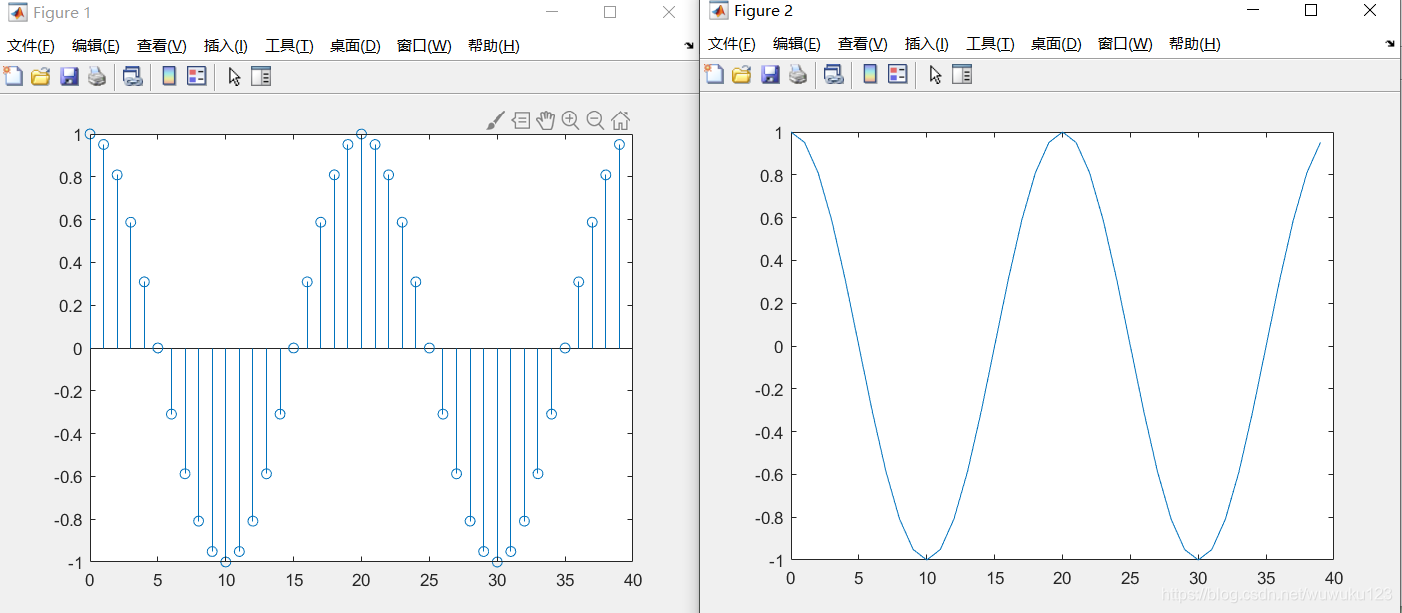The height and width of the screenshot is (613, 1402).
Task: Close the Figure 2 window
Action: tap(1370, 10)
